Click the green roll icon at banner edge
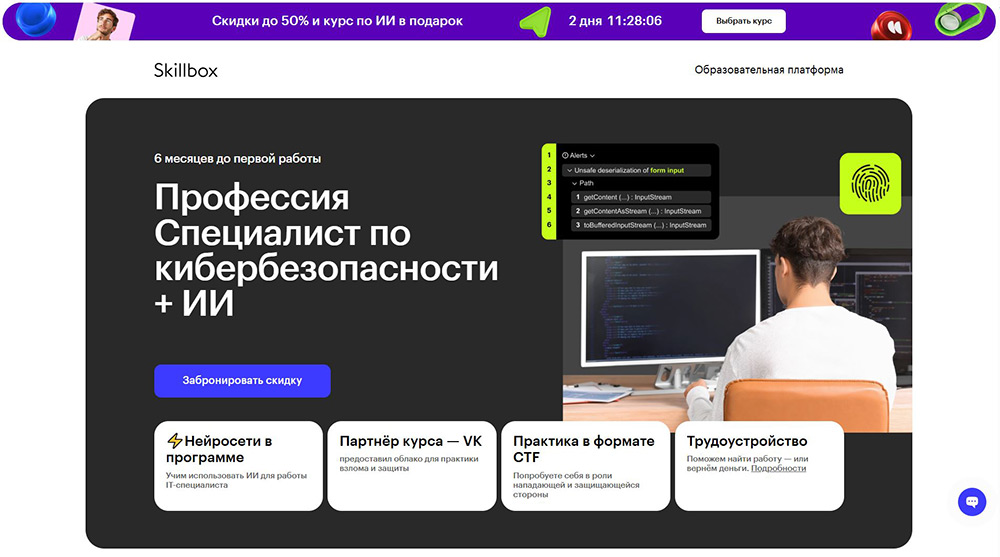Image resolution: width=1000 pixels, height=557 pixels. tap(960, 19)
